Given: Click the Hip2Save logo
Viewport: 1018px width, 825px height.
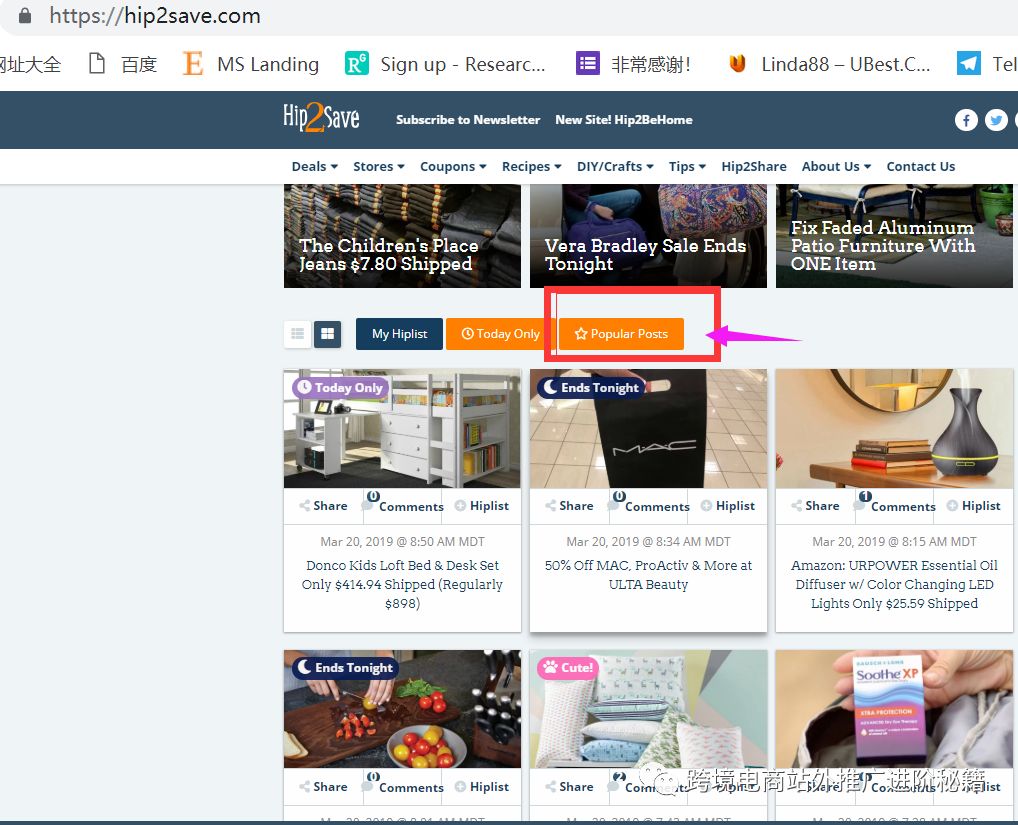Looking at the screenshot, I should (321, 117).
